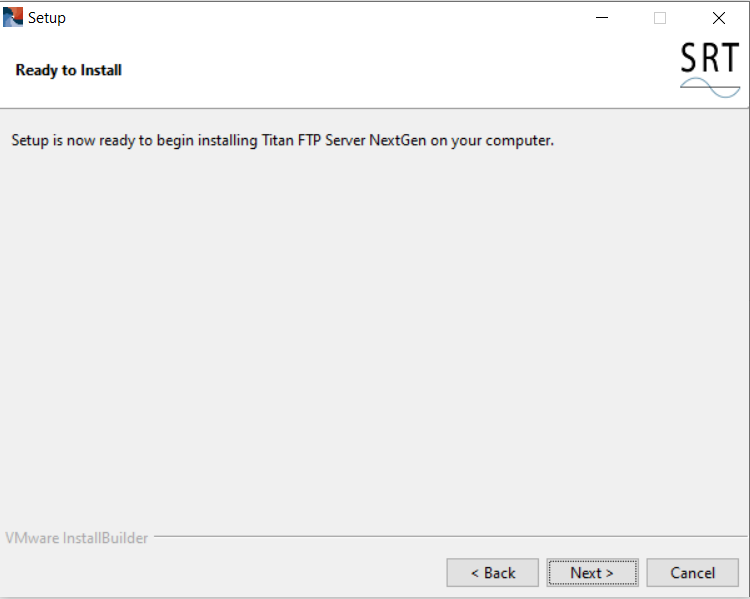
Task: Click the empty gray content area
Action: 375,330
